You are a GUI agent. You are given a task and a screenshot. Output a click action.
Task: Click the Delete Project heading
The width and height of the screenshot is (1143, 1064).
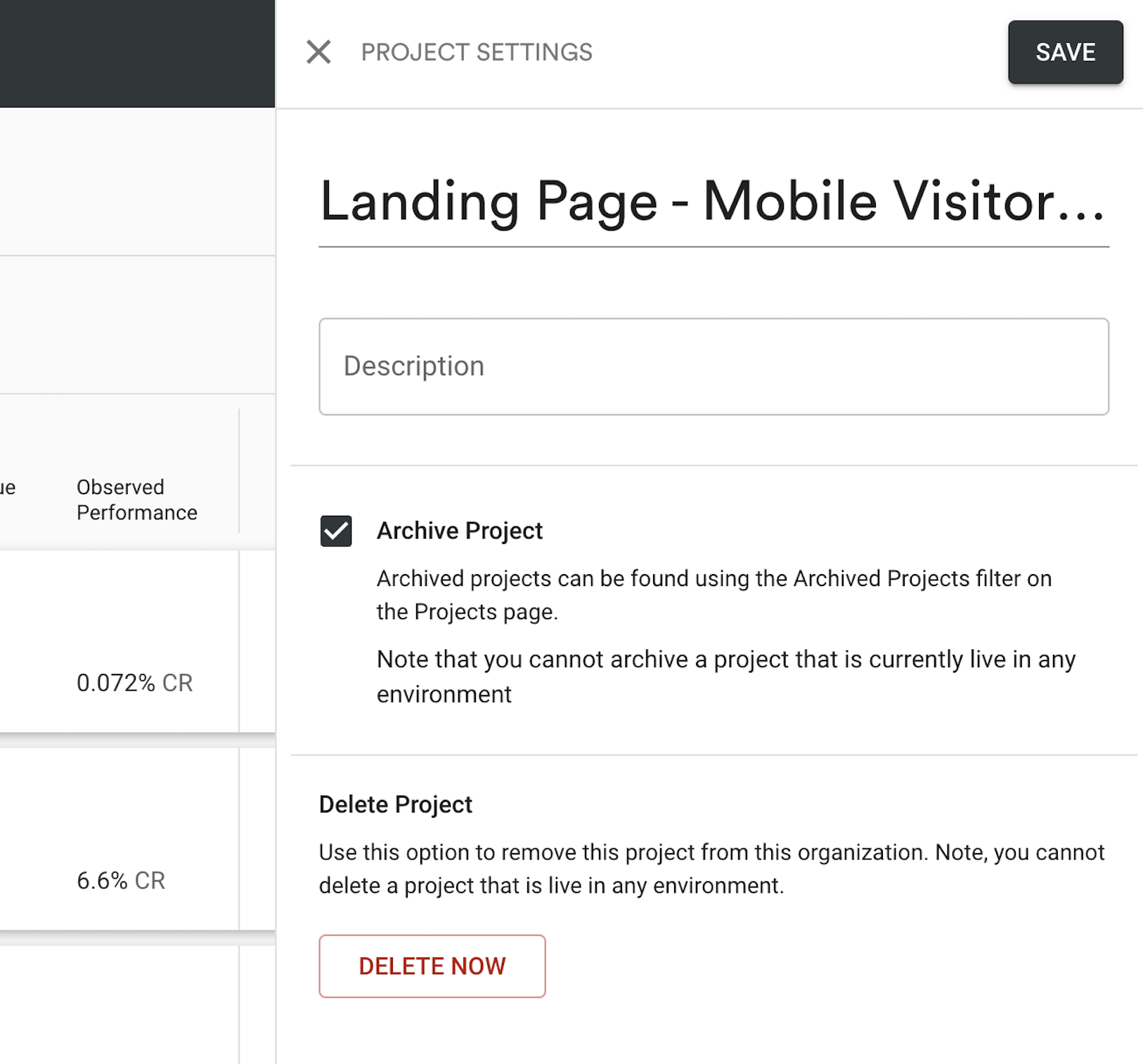[x=395, y=804]
